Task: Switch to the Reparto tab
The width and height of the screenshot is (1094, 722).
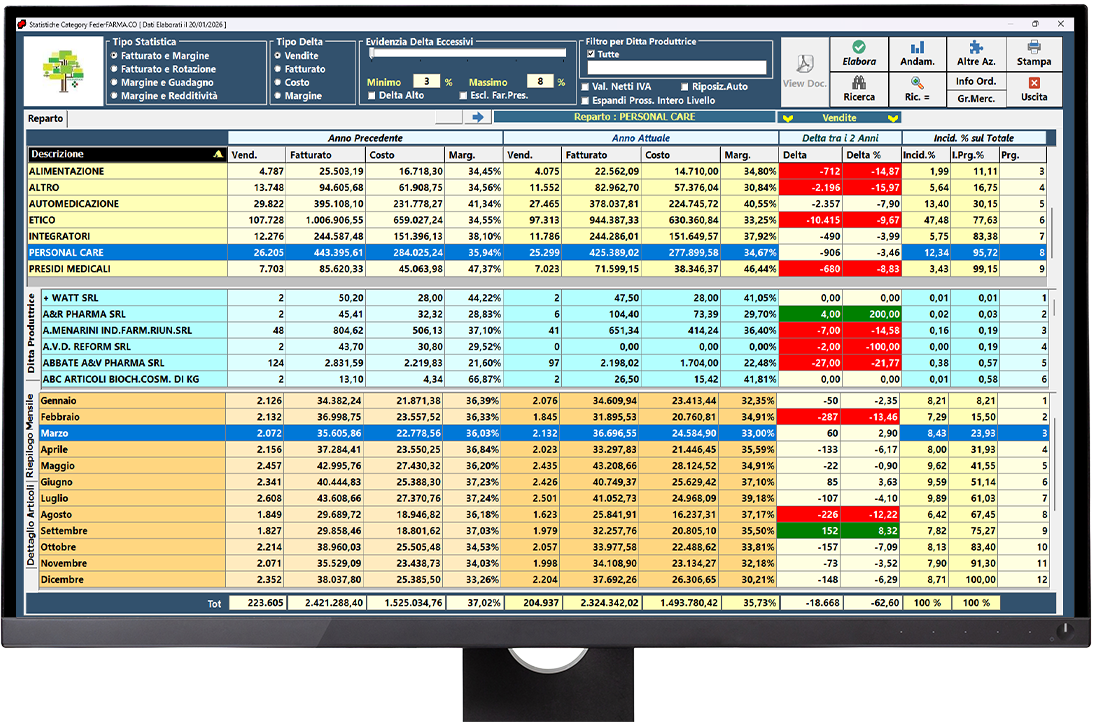Action: pos(46,118)
